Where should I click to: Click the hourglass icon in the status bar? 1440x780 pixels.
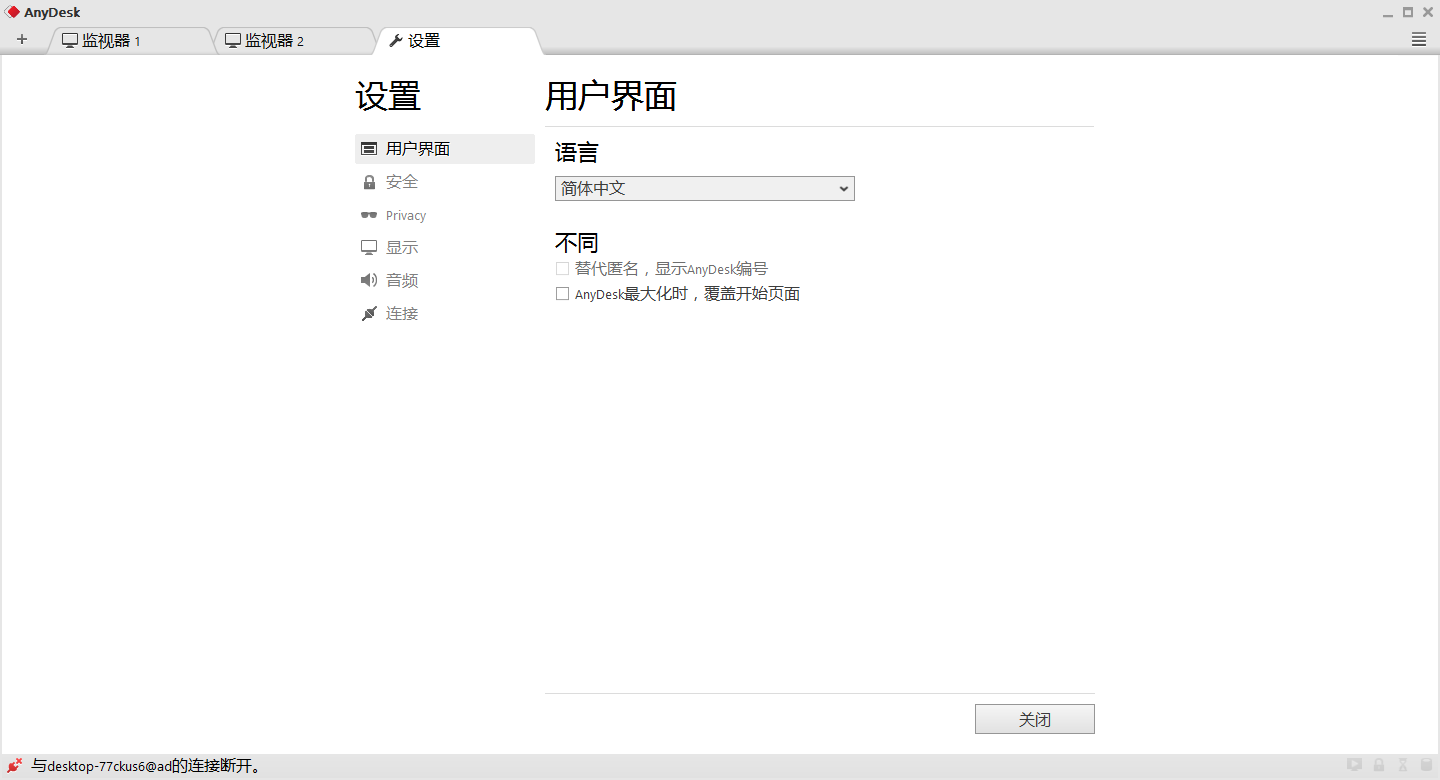pyautogui.click(x=1402, y=764)
